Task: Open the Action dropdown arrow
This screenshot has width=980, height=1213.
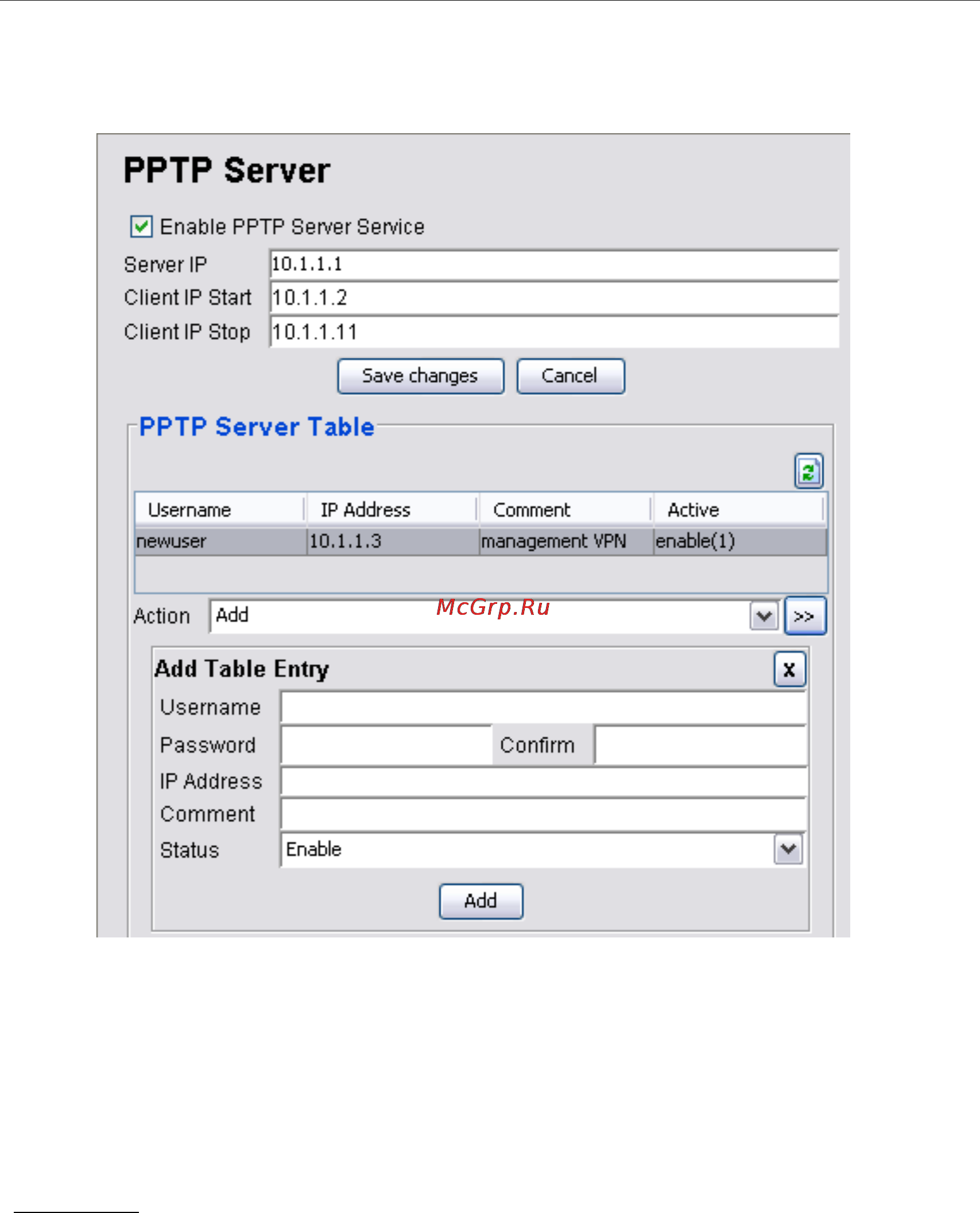Action: point(764,616)
